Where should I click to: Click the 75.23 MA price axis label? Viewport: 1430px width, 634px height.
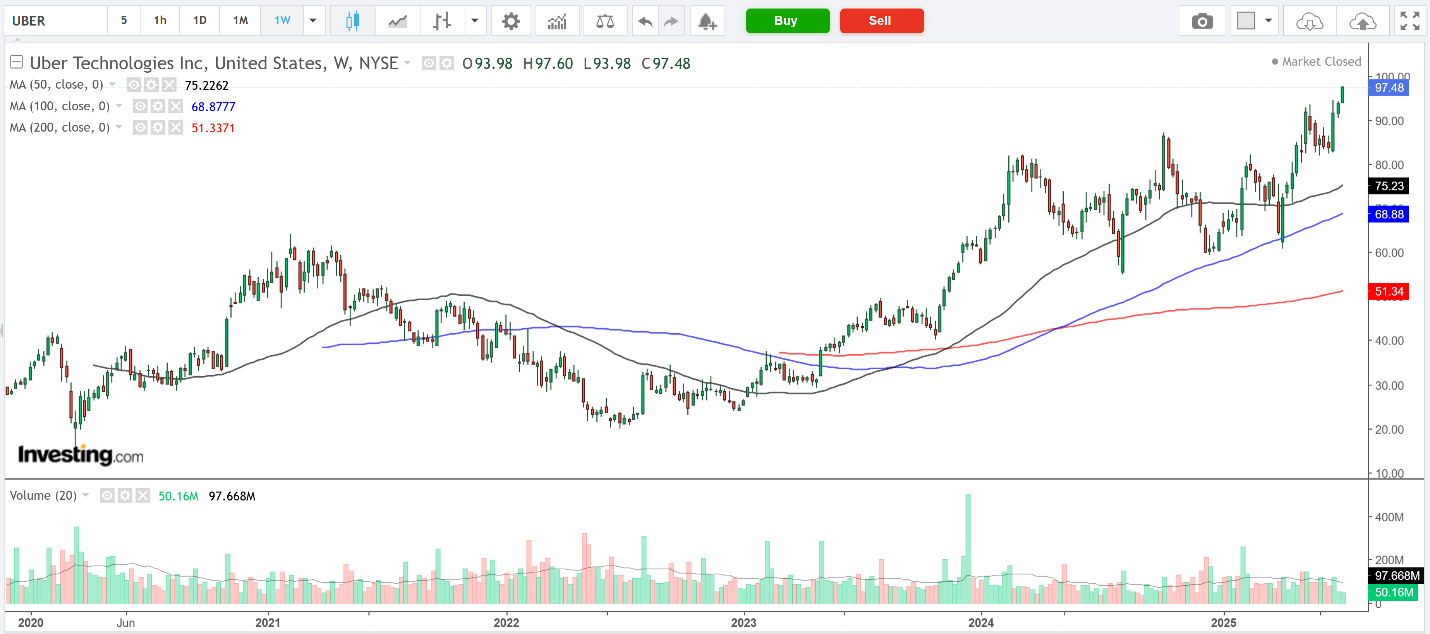tap(1390, 186)
